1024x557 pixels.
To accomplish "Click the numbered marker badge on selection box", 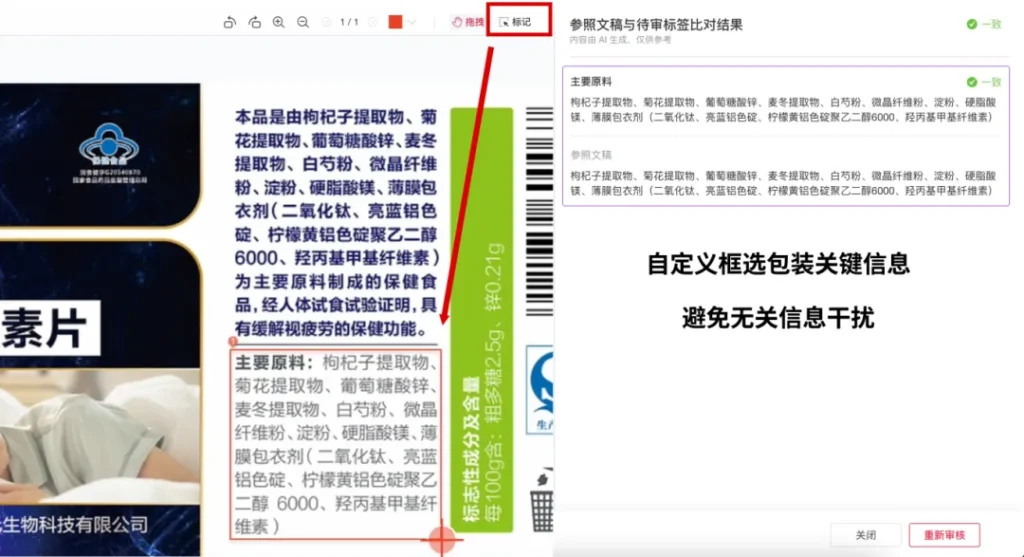I will coord(233,342).
